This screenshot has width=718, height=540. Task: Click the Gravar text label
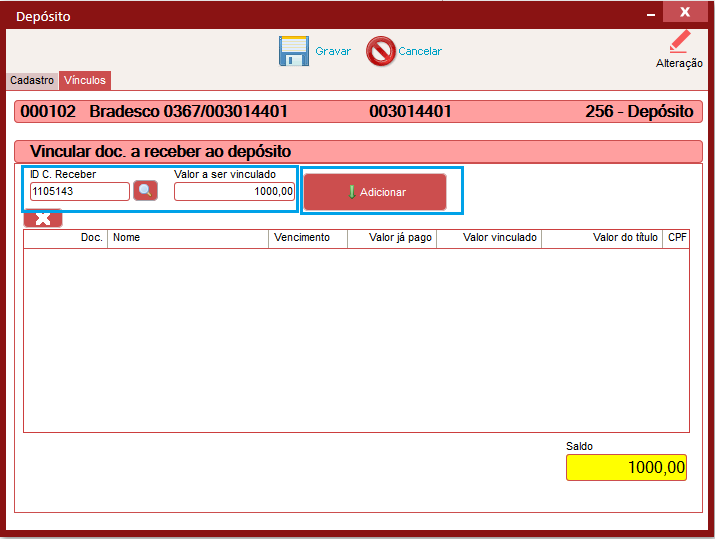333,51
